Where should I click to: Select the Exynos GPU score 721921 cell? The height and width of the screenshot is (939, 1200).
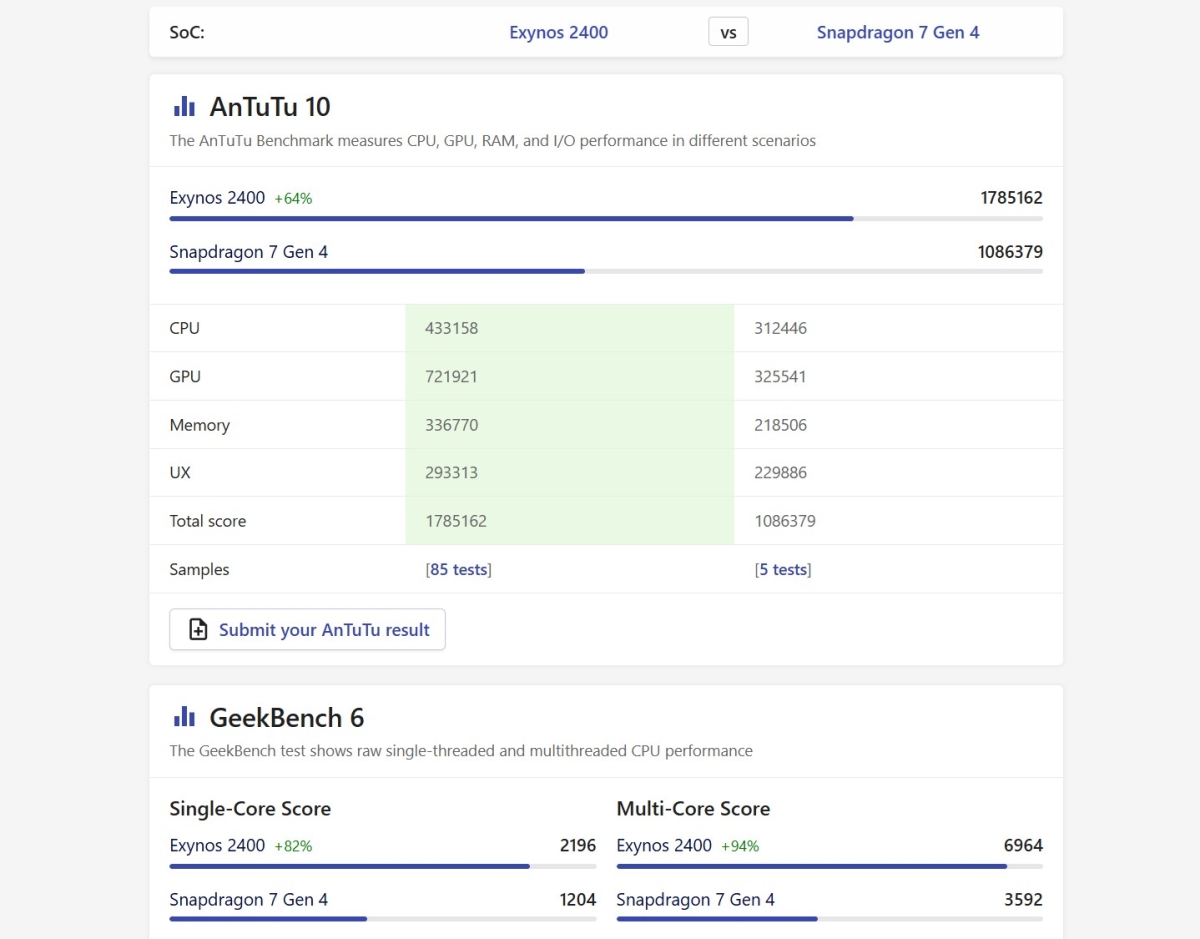(x=569, y=377)
